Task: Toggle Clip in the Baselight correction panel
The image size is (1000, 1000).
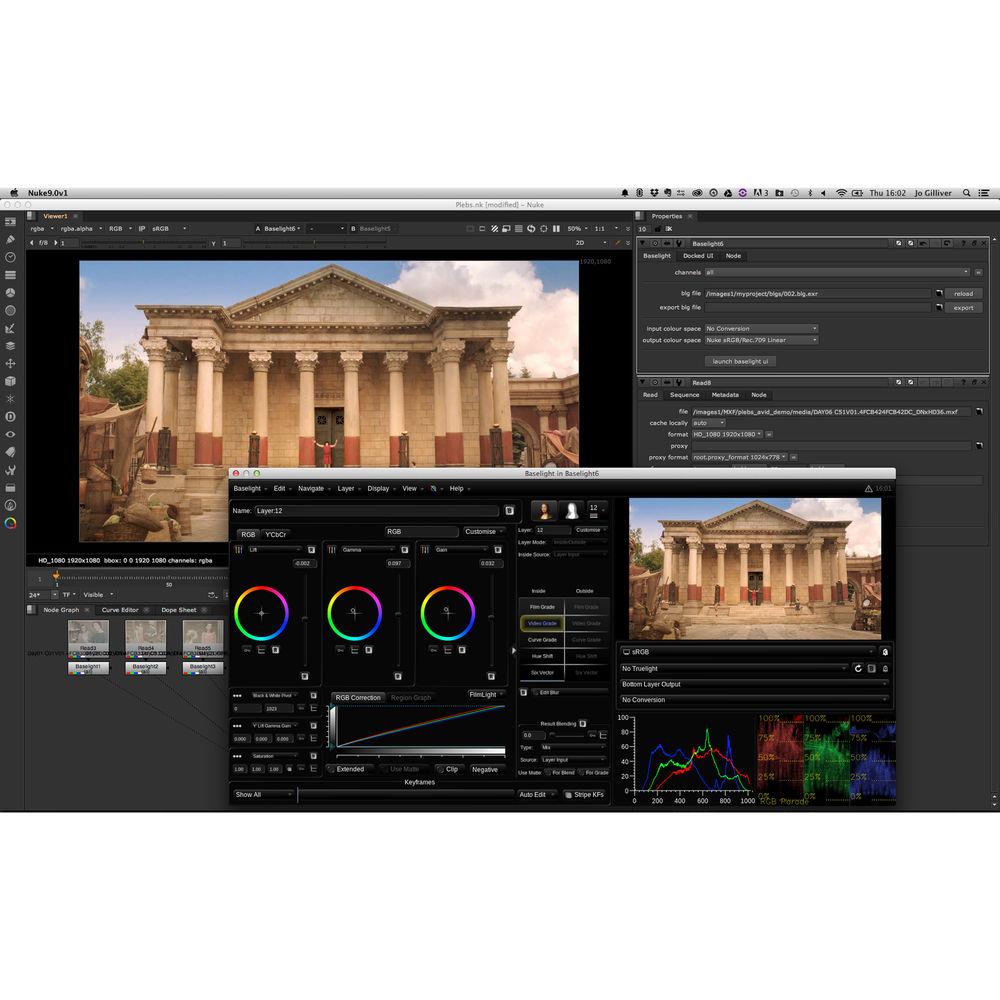Action: tap(453, 767)
